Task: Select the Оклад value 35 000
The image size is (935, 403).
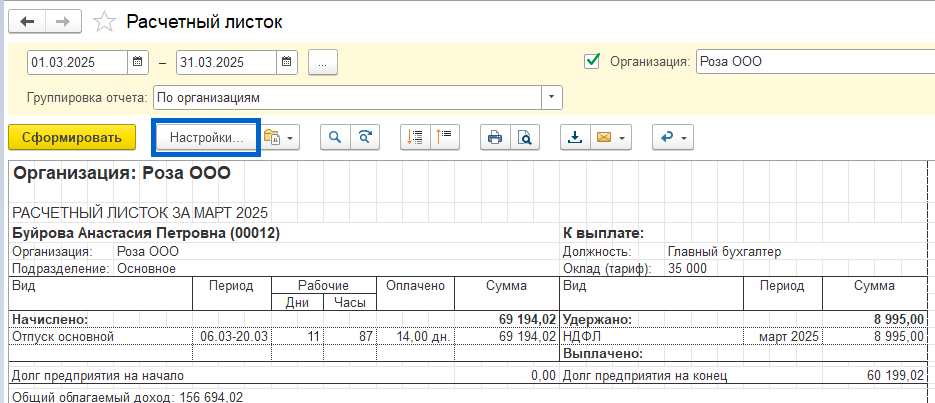Action: pyautogui.click(x=688, y=268)
